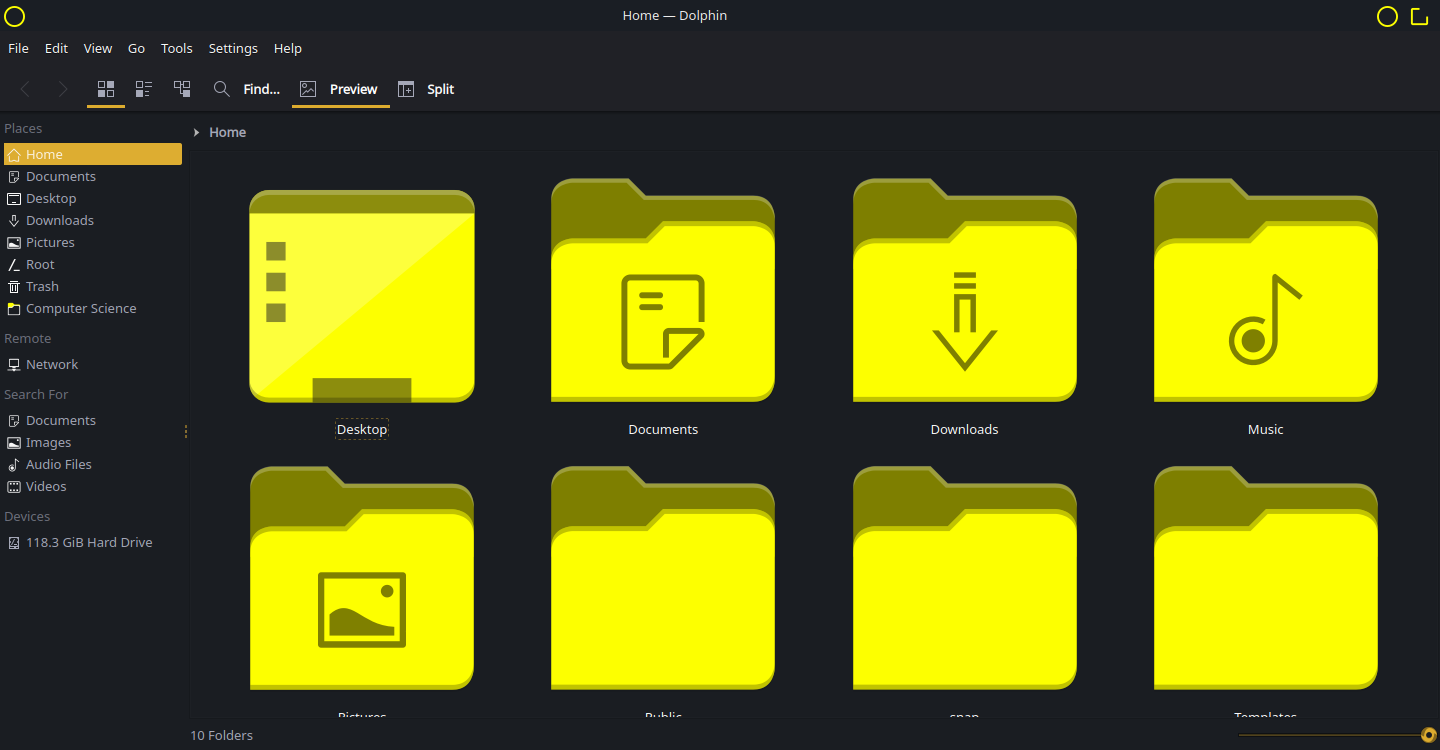Switch to Compact view mode
The height and width of the screenshot is (750, 1440).
pyautogui.click(x=144, y=89)
